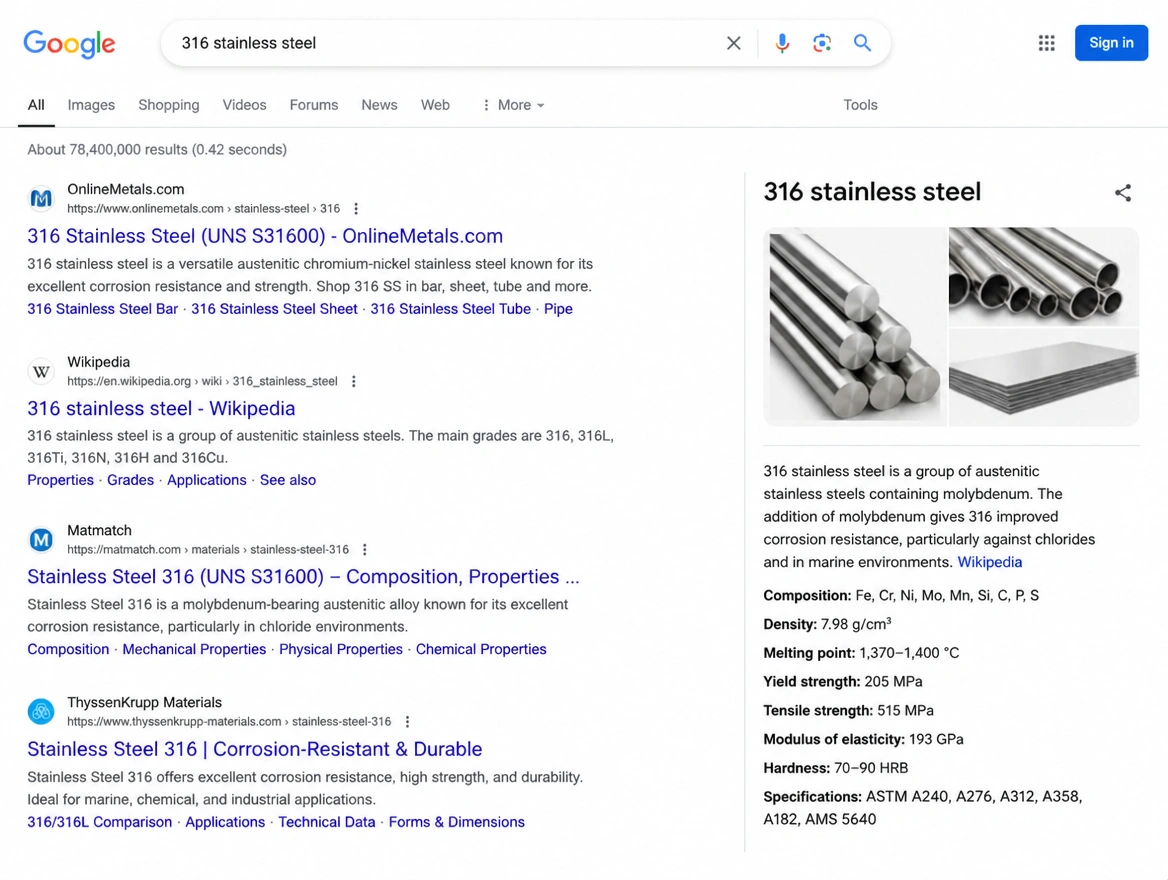Open 'Stainless Steel 316 (UNS S31600) – Composition' result
The image size is (1168, 880).
point(303,577)
